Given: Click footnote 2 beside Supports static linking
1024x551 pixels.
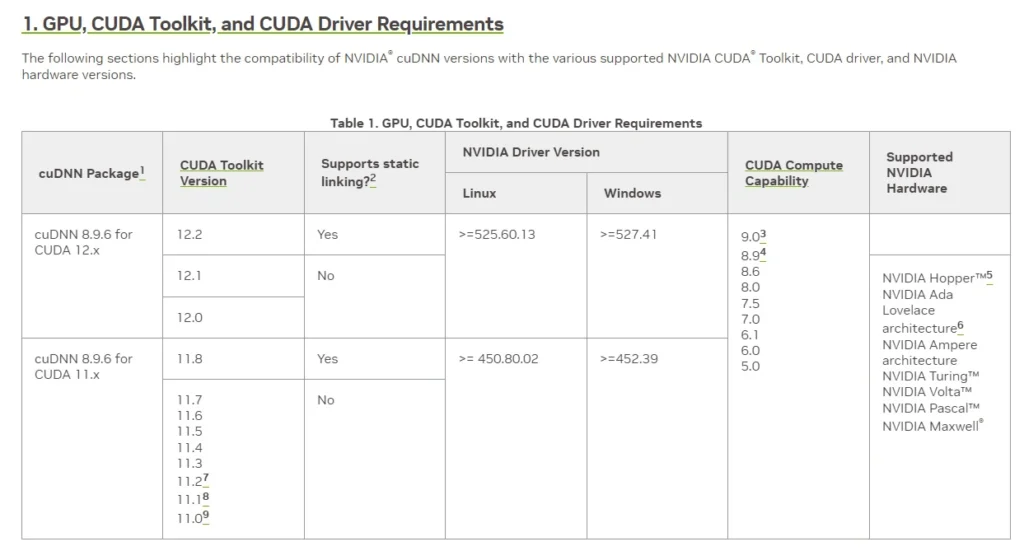Looking at the screenshot, I should [x=373, y=180].
